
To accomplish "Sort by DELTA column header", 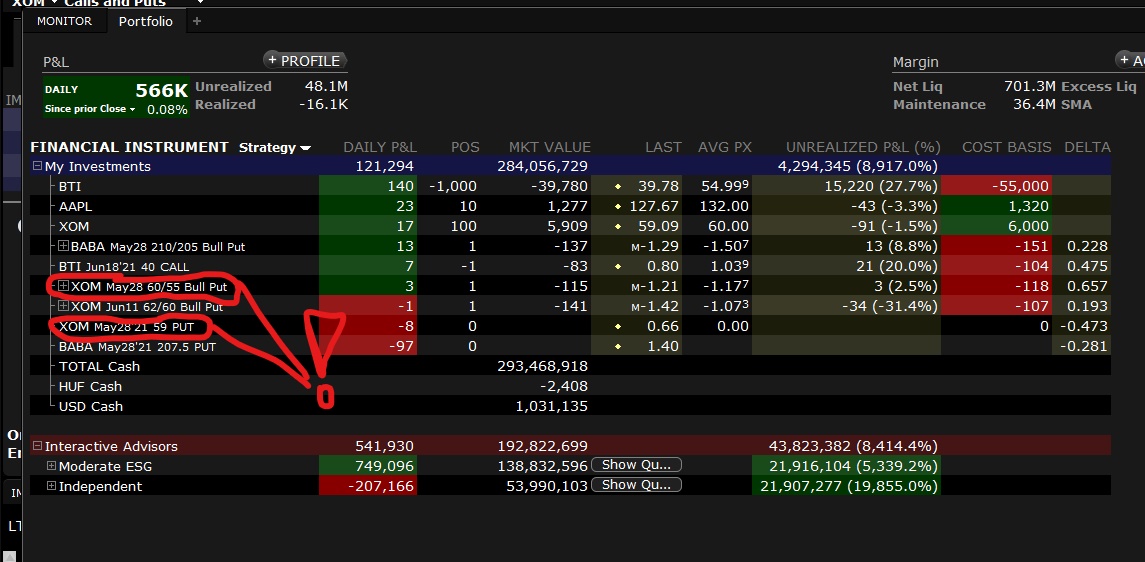I will point(1087,147).
